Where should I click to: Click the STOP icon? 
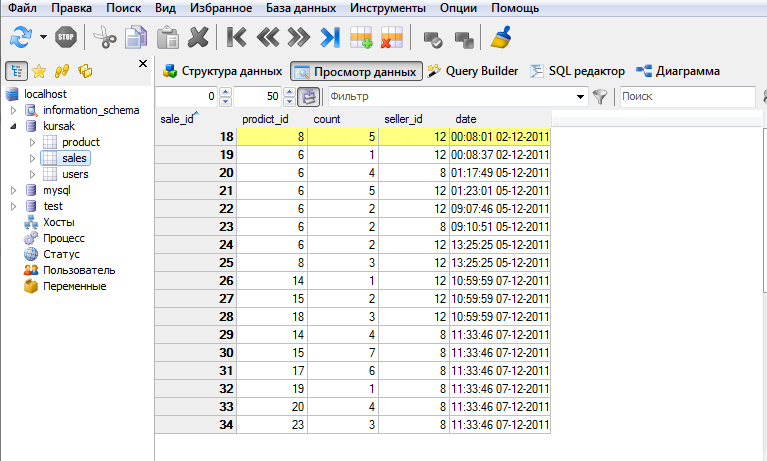pyautogui.click(x=66, y=37)
